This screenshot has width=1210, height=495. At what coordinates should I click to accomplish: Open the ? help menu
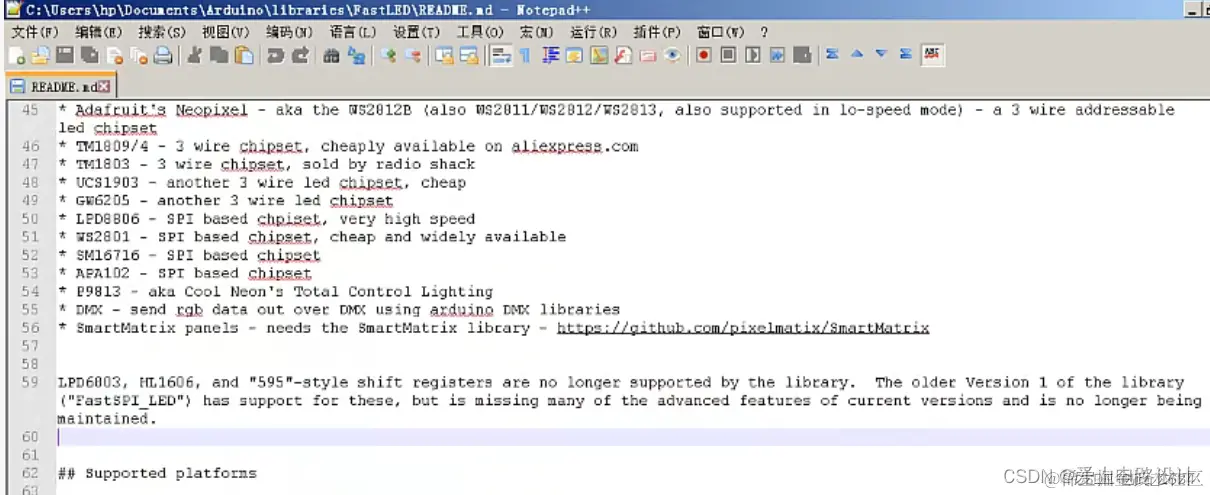click(764, 32)
